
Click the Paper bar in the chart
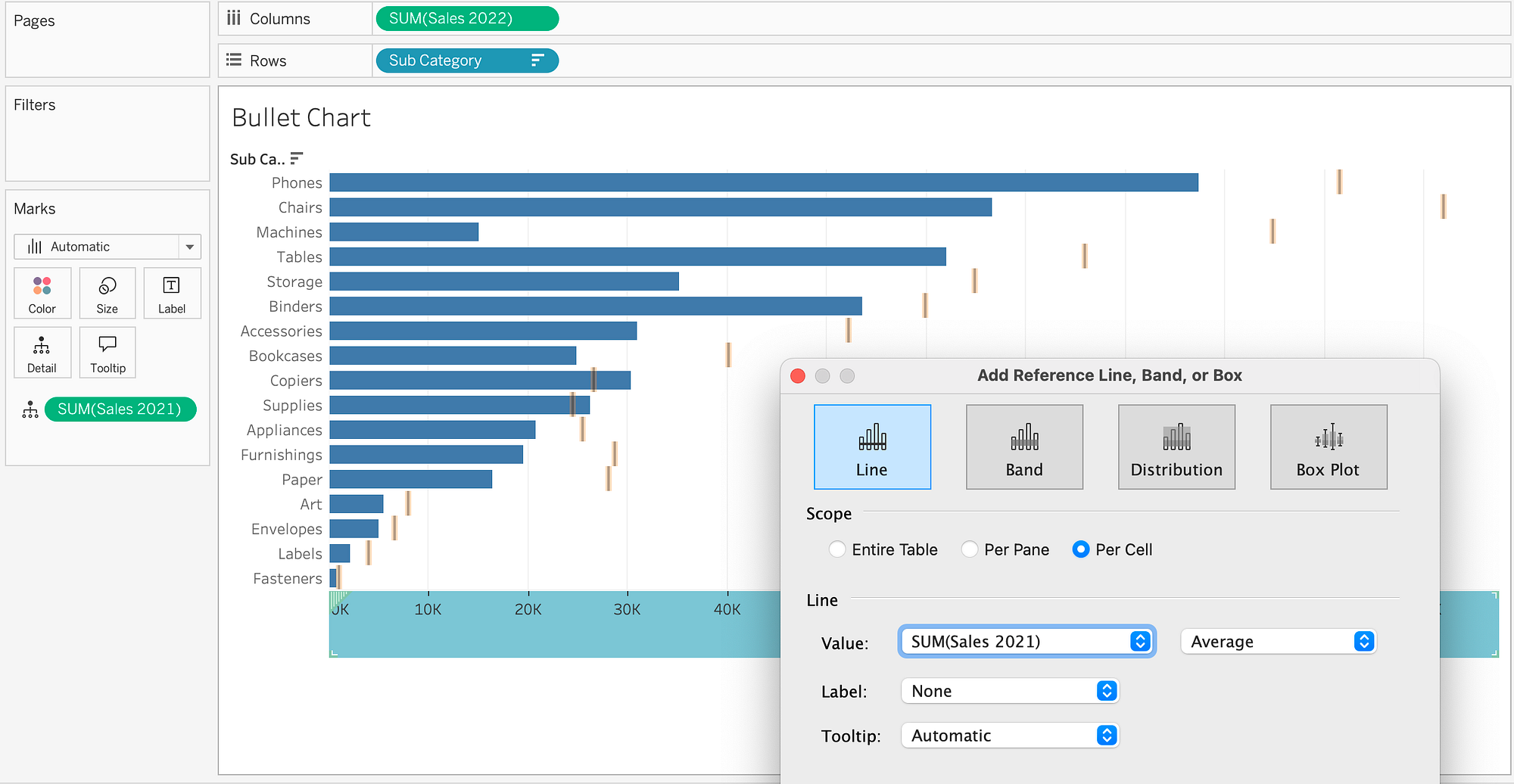pos(411,479)
